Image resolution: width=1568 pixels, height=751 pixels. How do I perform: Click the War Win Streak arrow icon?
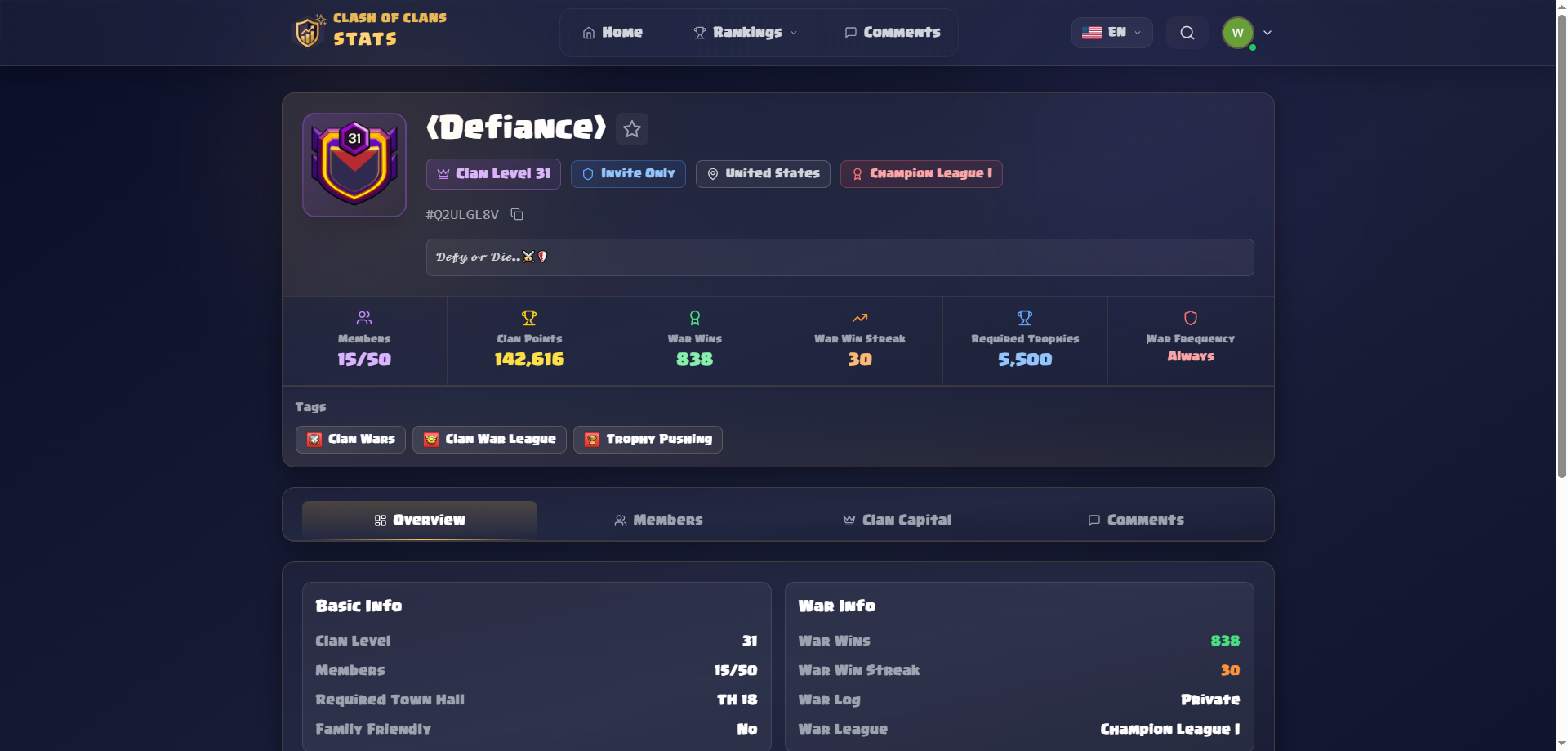(858, 318)
